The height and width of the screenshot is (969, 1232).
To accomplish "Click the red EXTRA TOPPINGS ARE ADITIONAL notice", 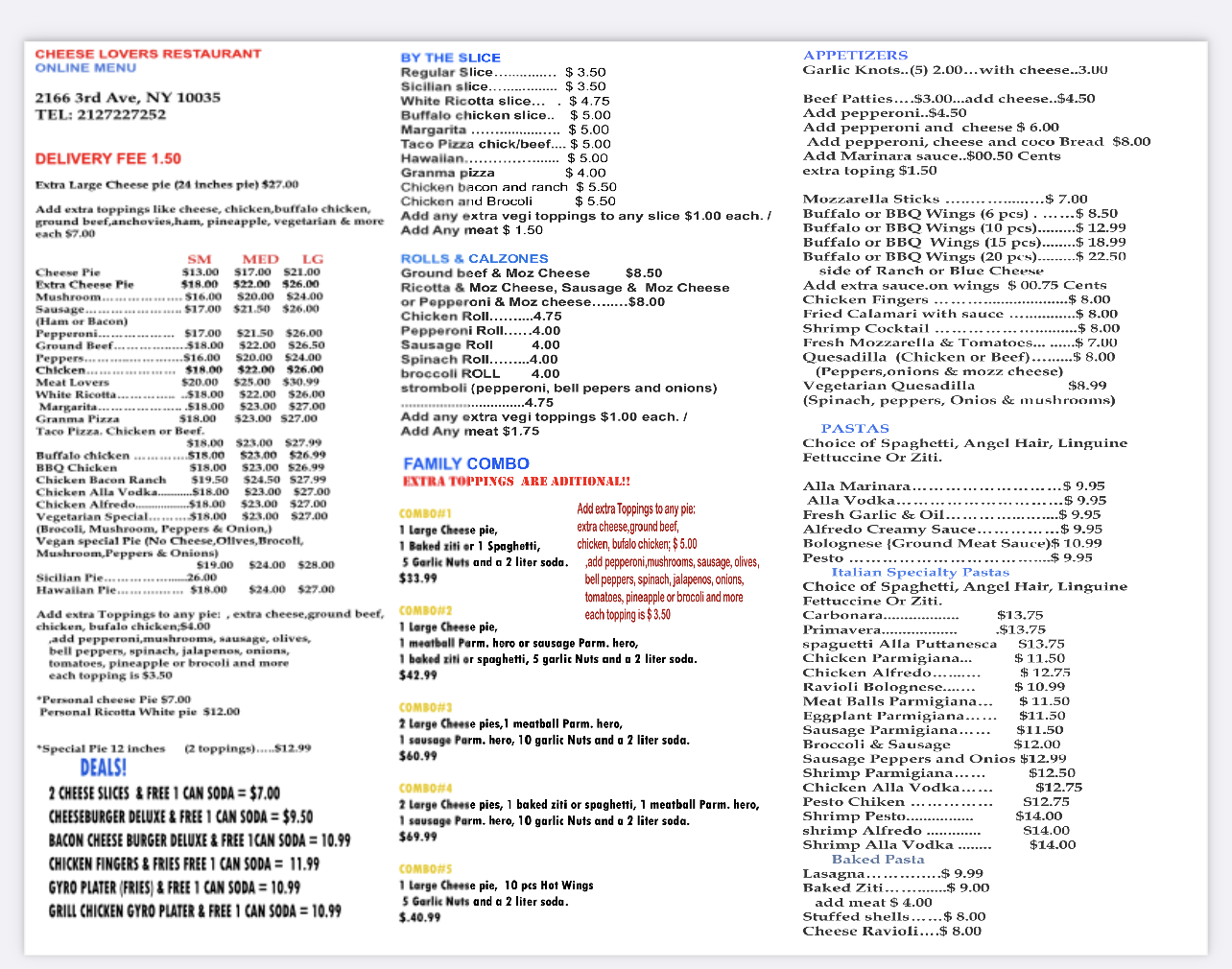I will (x=516, y=482).
